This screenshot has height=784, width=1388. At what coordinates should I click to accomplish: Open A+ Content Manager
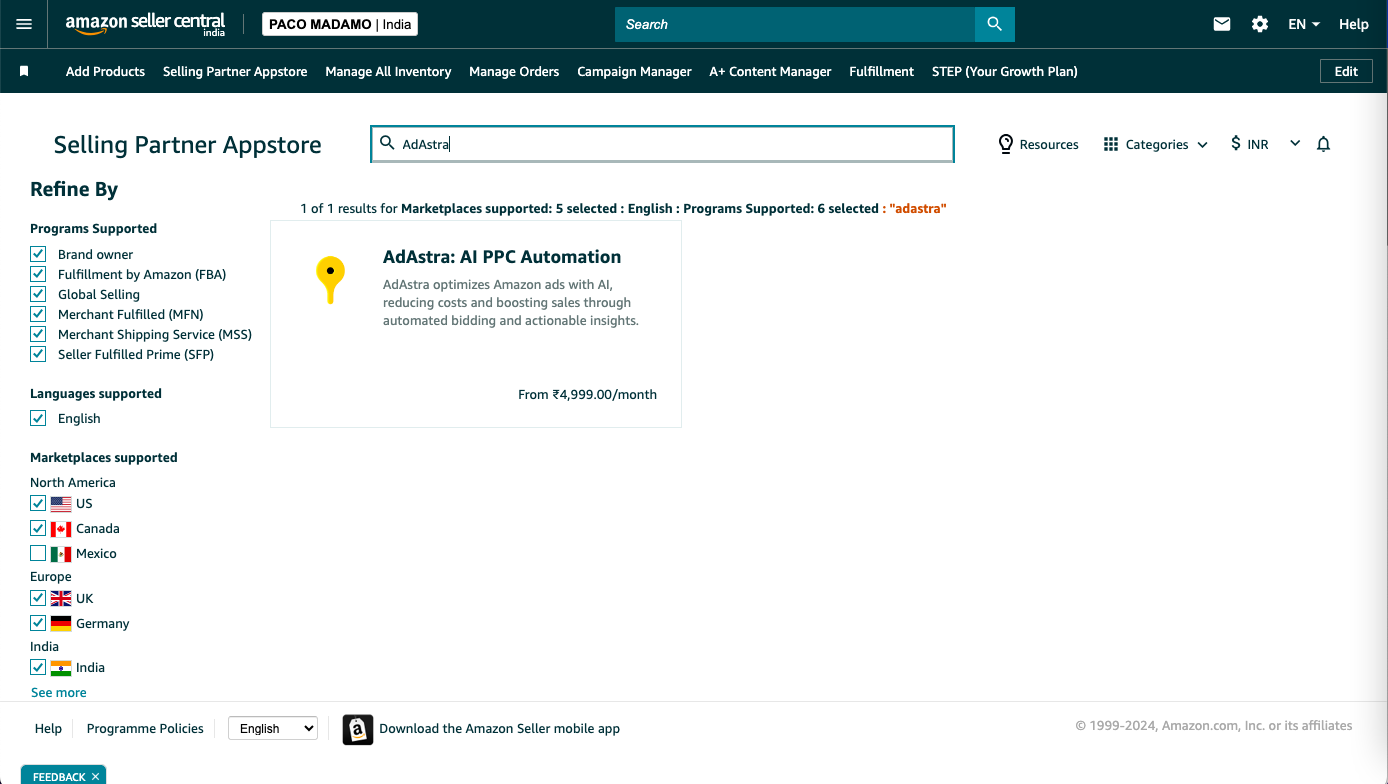pos(770,71)
